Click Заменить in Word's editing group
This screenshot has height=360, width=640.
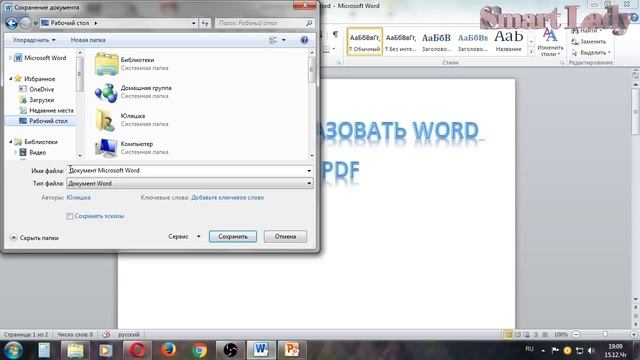click(x=589, y=42)
